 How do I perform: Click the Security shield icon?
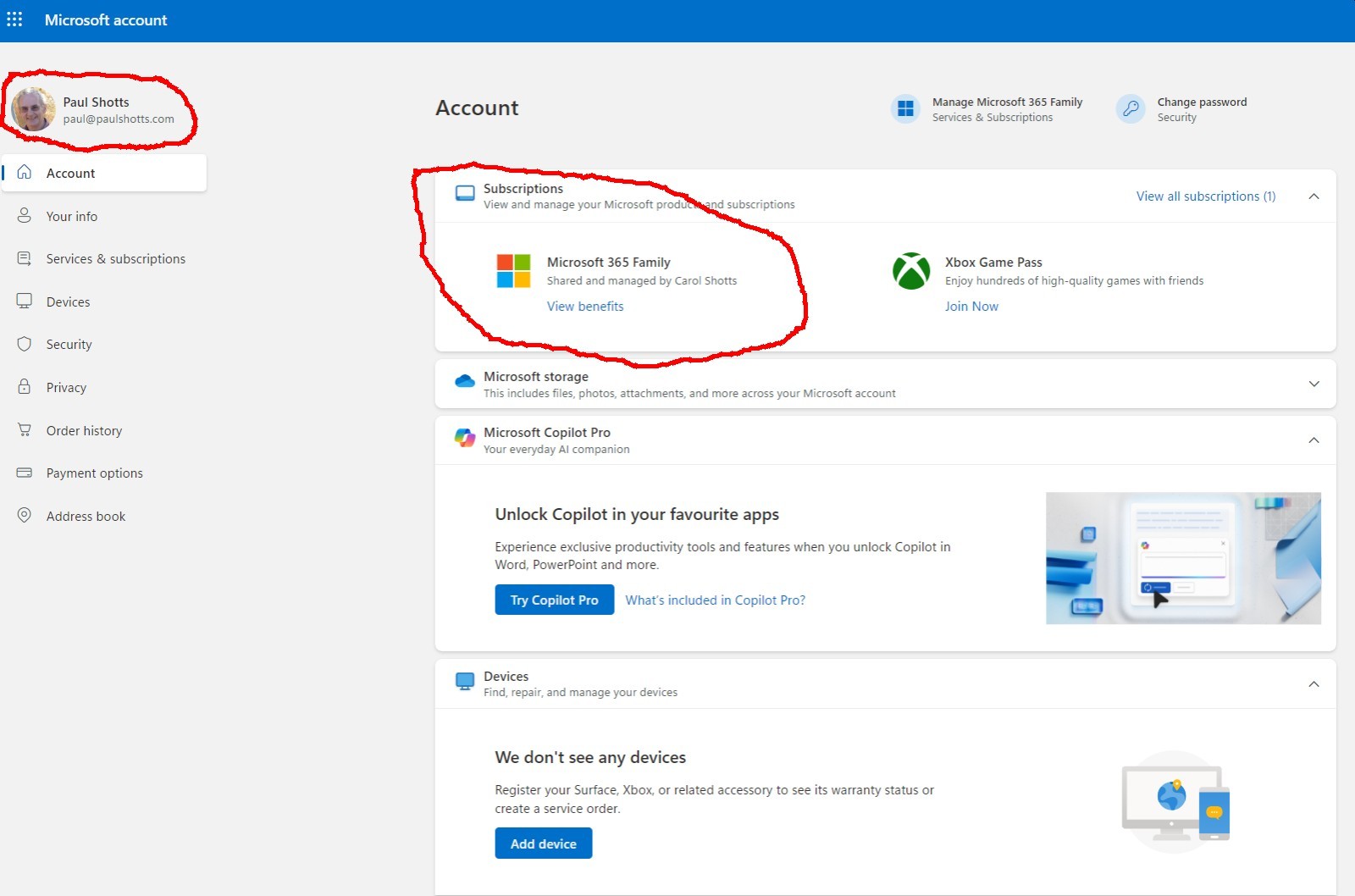tap(25, 344)
